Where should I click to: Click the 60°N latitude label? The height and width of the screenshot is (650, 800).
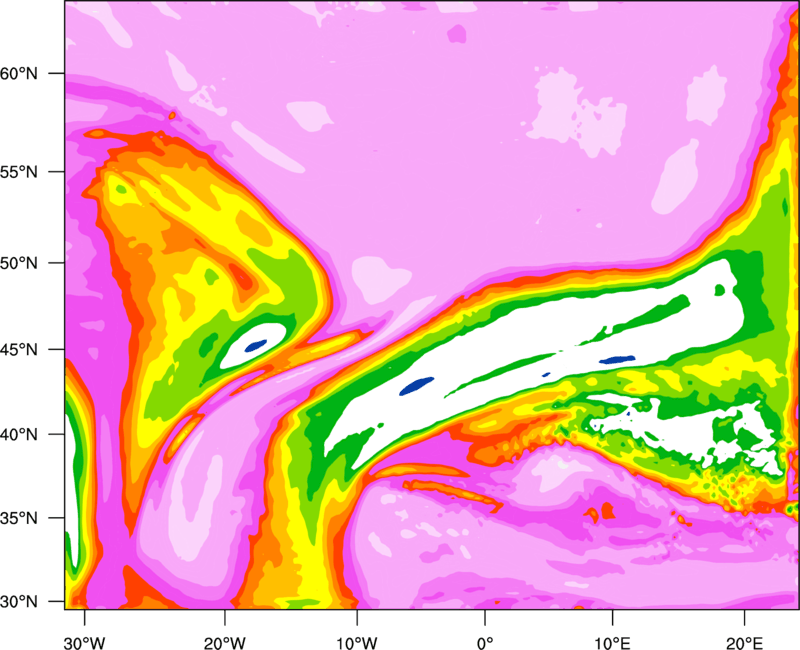(x=19, y=74)
